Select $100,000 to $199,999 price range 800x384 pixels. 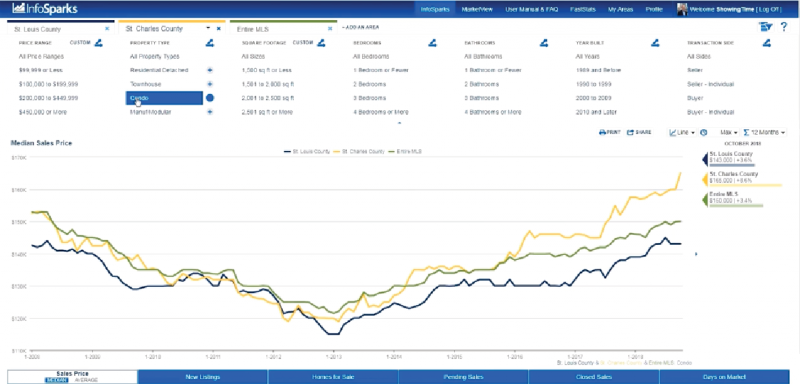(48, 84)
